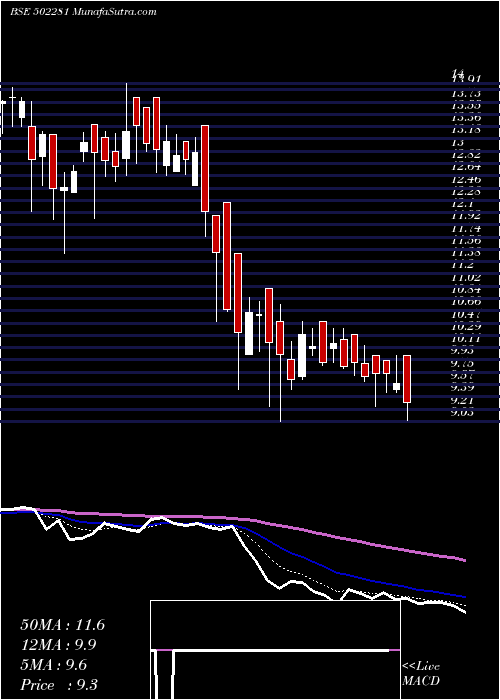The height and width of the screenshot is (700, 500).
Task: Select the 12MA : 9.9 reading
Action: point(58,645)
